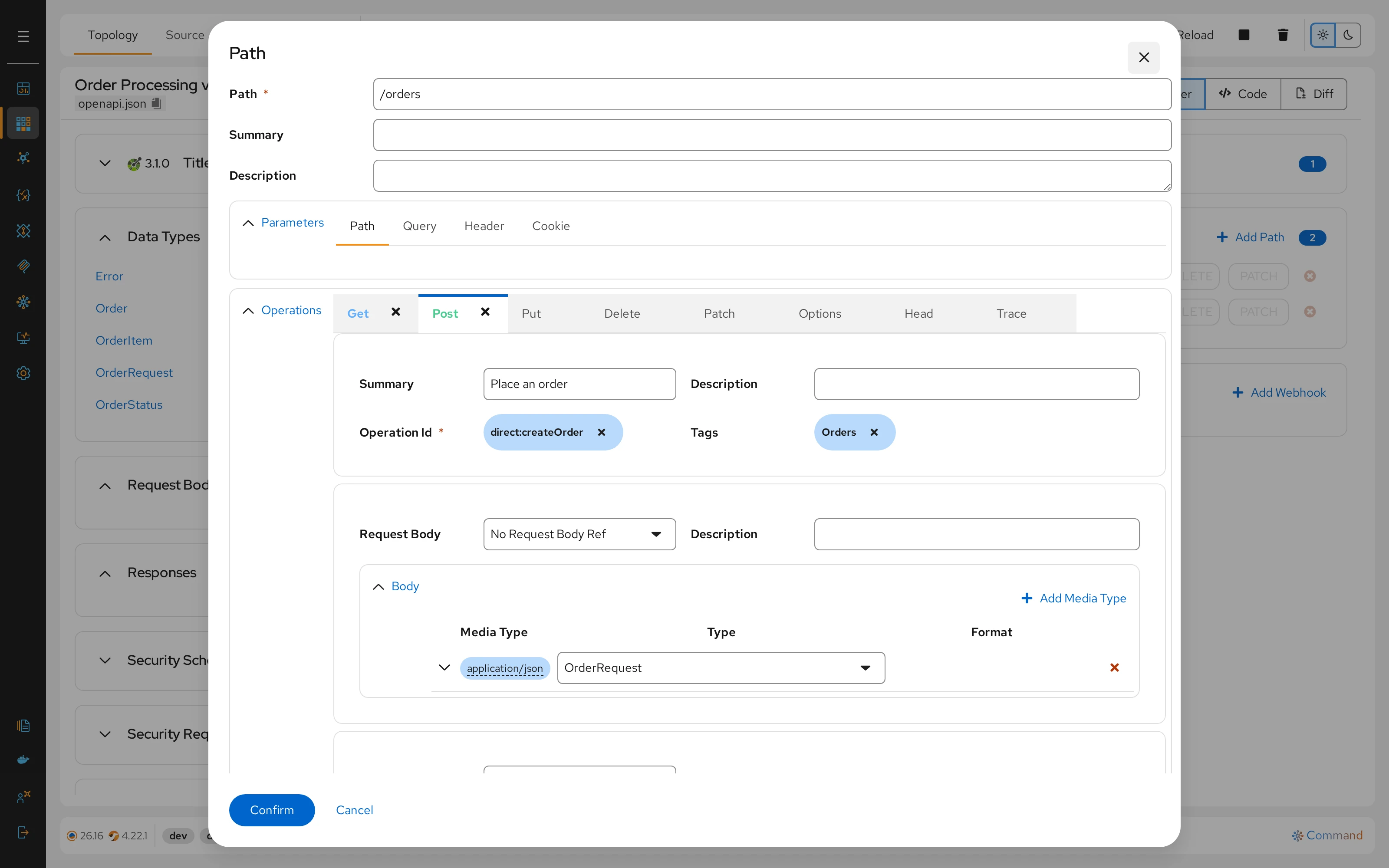
Task: Remove the Orders tag chip
Action: (x=874, y=432)
